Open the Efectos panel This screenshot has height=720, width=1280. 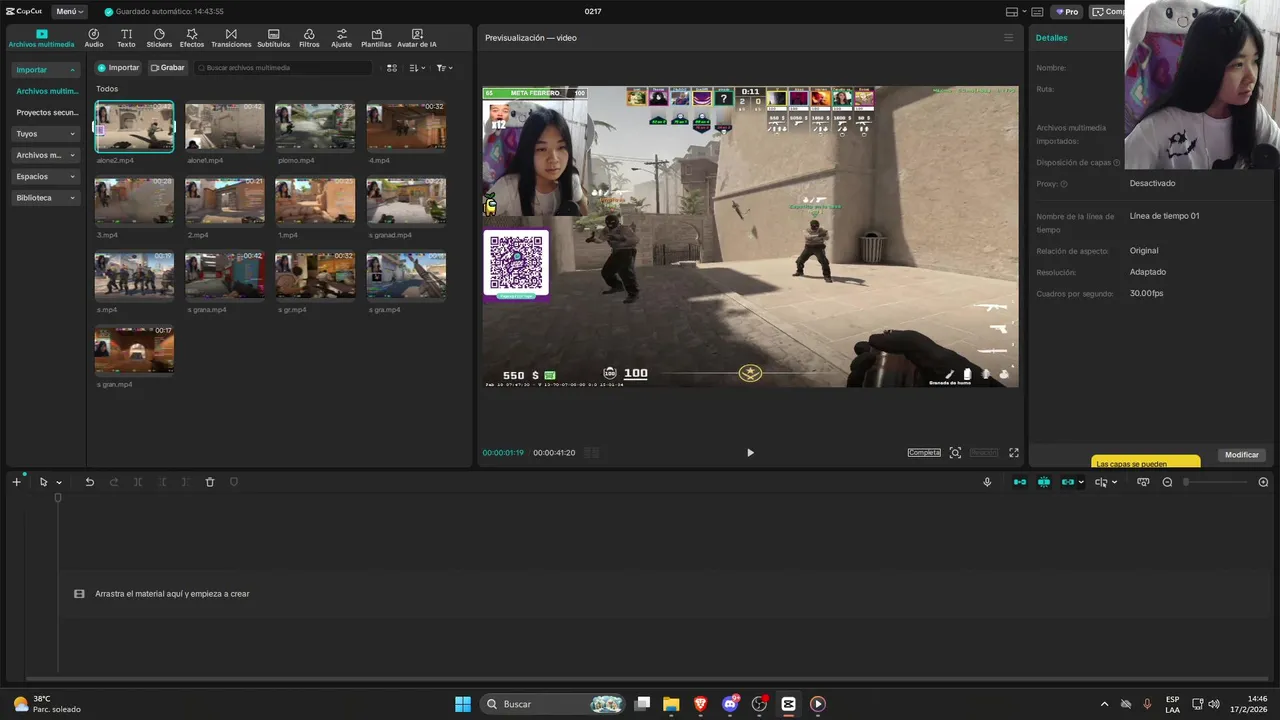click(192, 38)
